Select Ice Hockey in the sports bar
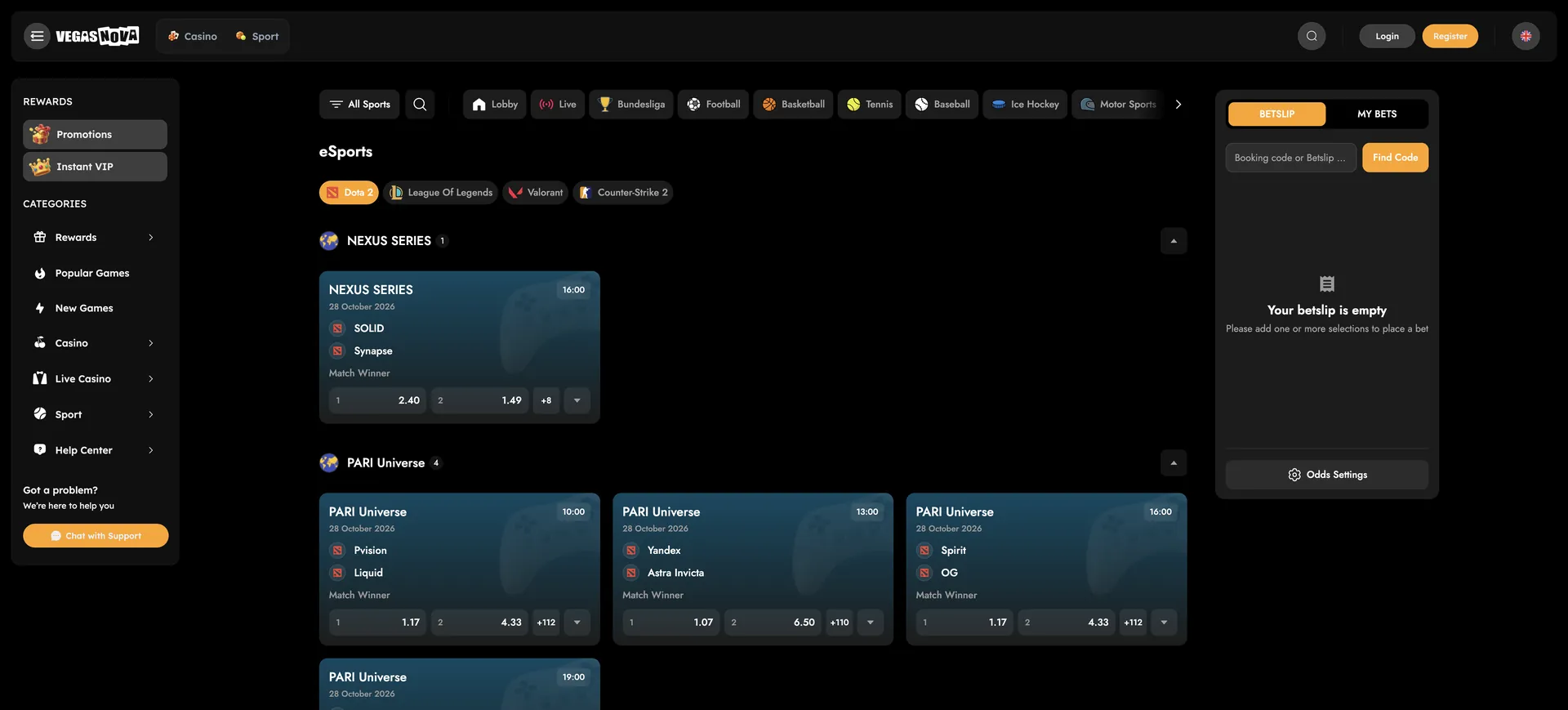 (1025, 105)
